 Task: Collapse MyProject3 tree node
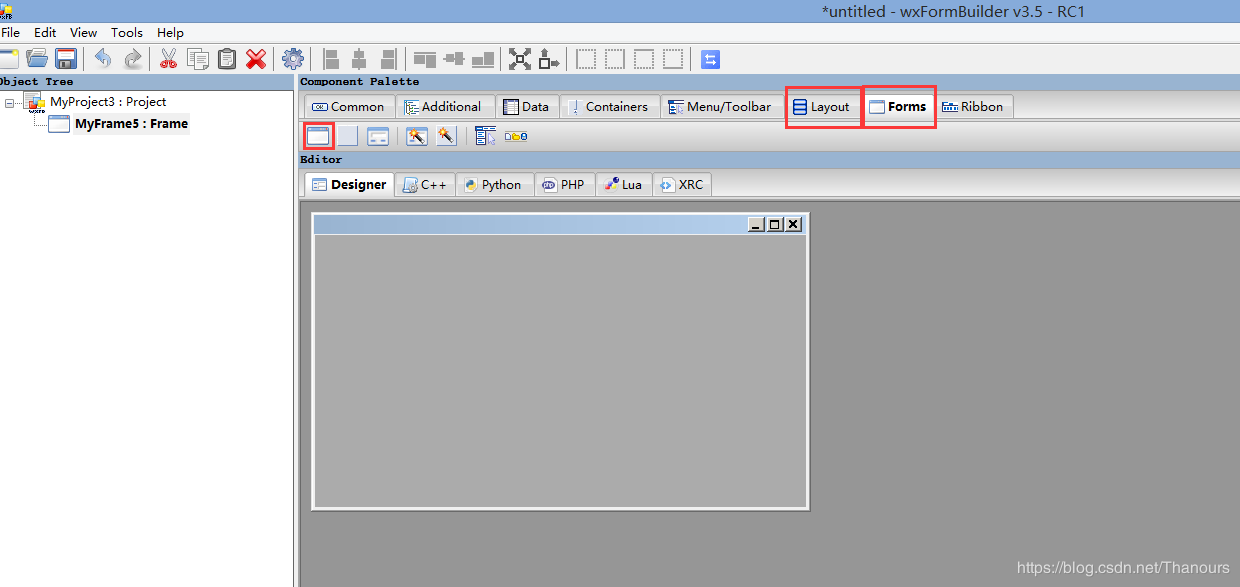(9, 102)
